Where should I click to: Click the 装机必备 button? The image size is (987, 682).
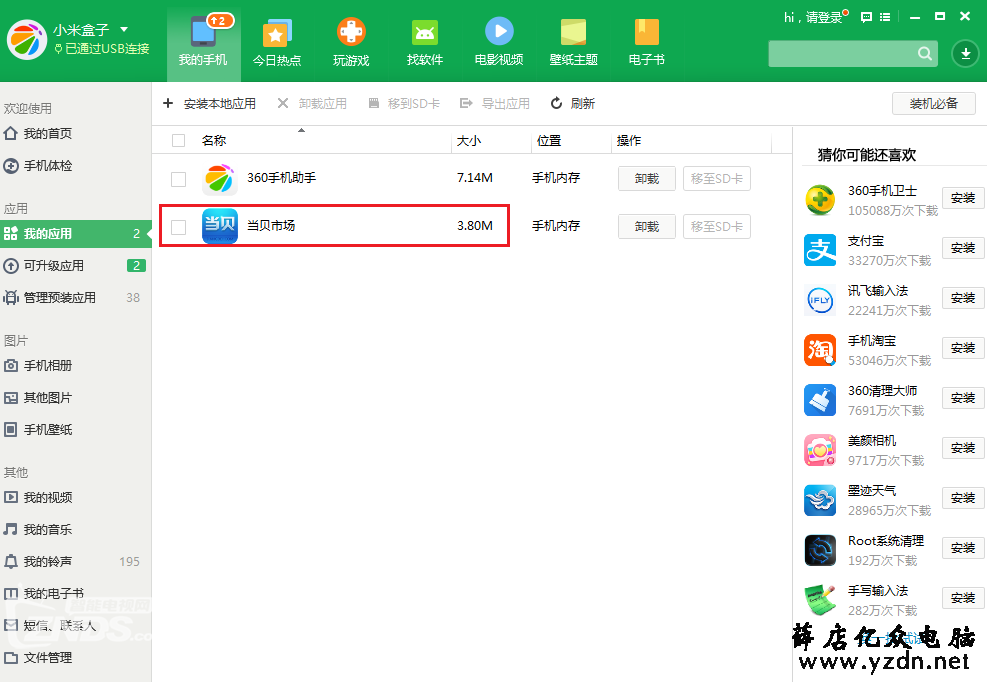933,103
